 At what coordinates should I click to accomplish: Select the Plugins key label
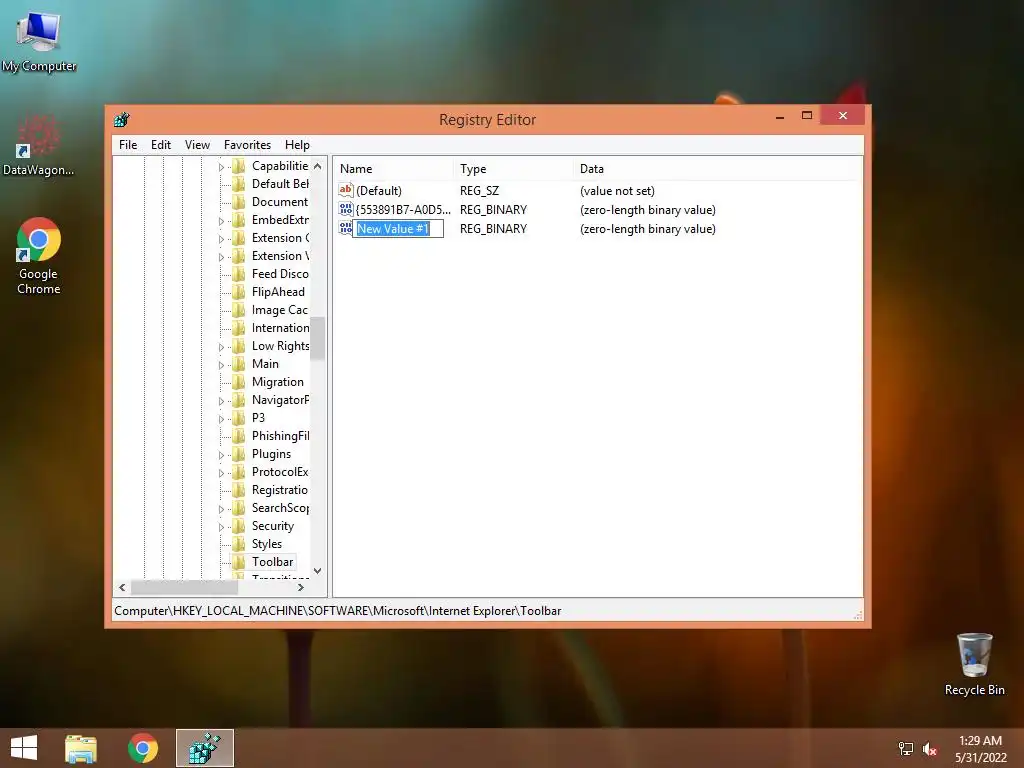[272, 454]
